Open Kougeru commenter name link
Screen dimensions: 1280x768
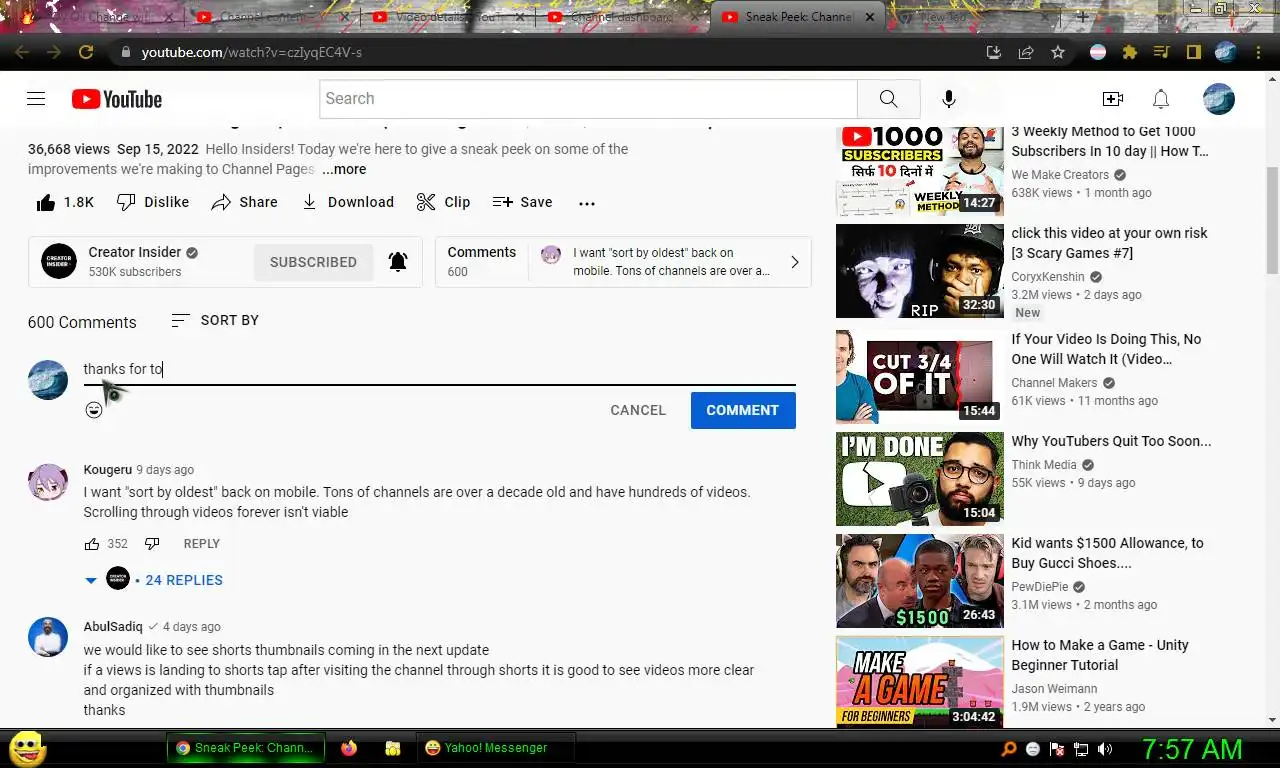(108, 470)
